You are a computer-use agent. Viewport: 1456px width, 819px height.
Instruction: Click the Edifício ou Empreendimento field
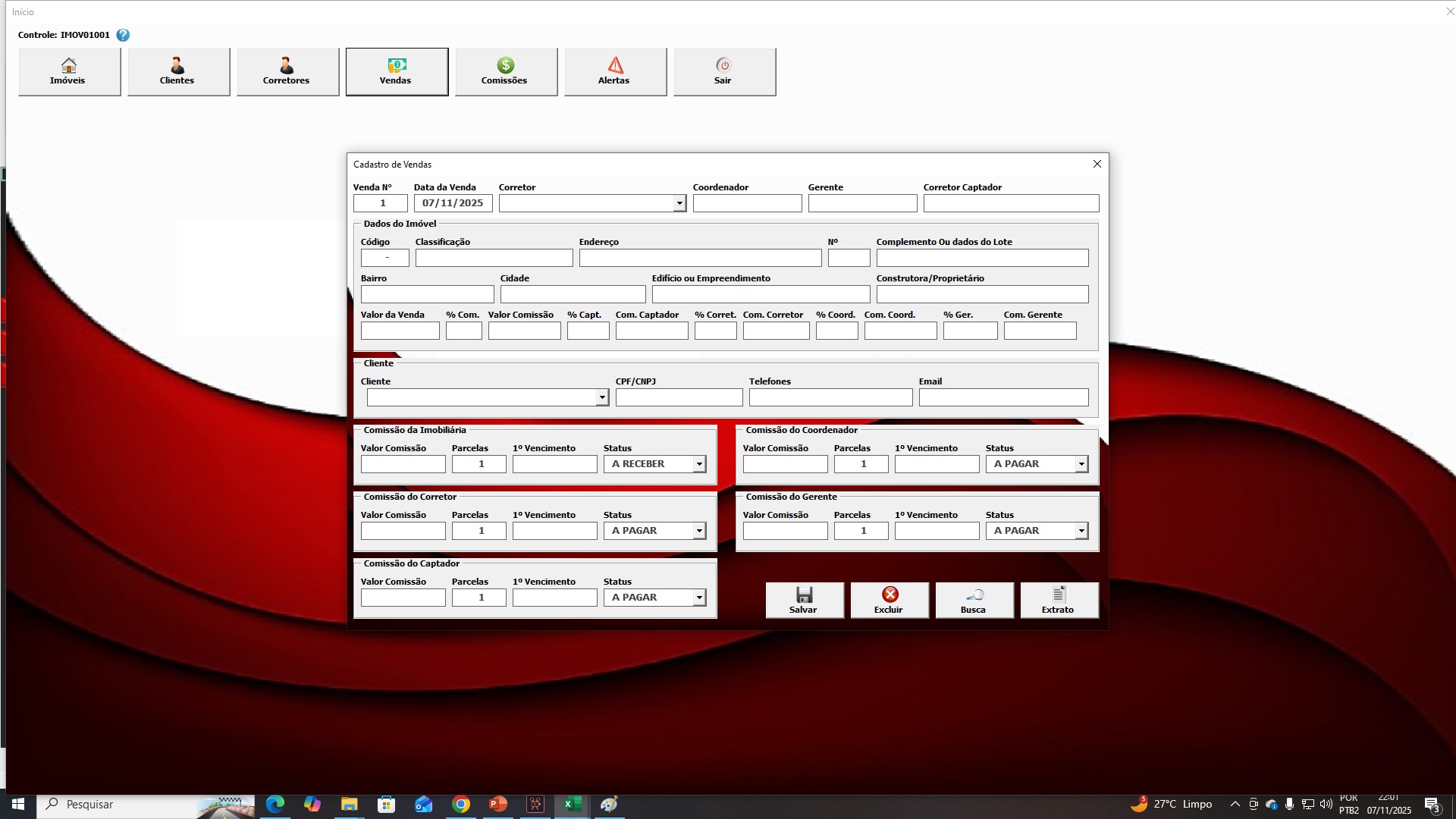(761, 294)
